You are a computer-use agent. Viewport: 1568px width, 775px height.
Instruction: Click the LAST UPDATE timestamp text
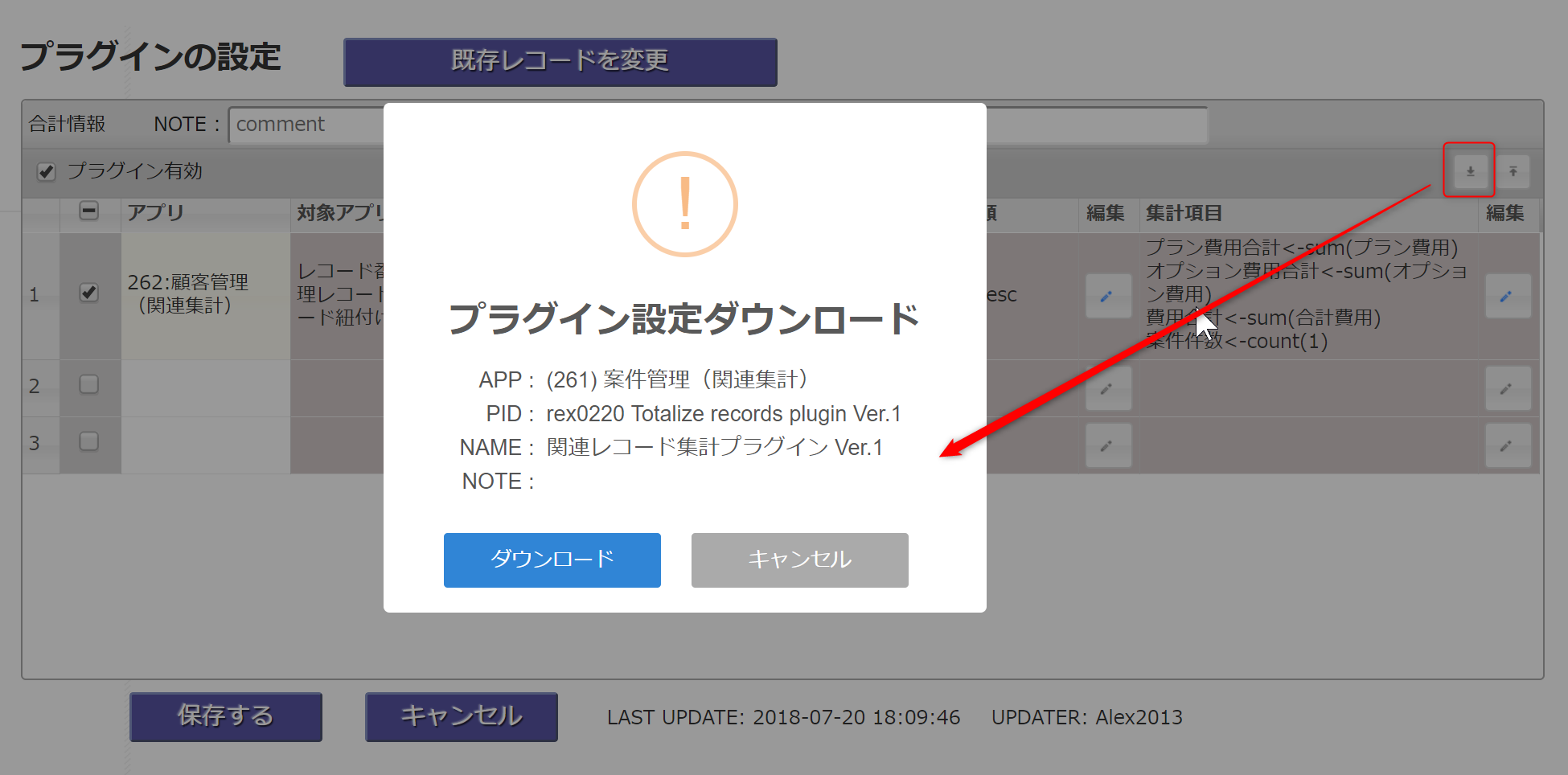[784, 717]
